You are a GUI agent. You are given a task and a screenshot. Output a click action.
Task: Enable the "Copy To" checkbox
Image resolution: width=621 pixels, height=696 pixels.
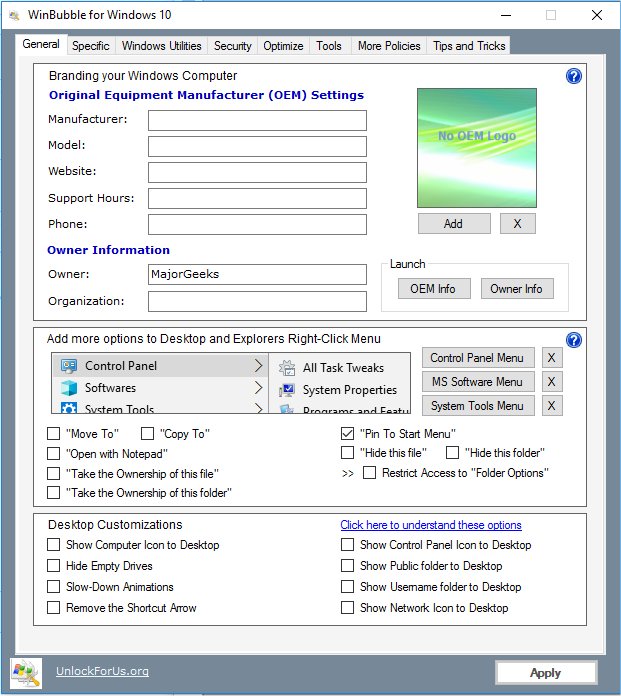(147, 433)
